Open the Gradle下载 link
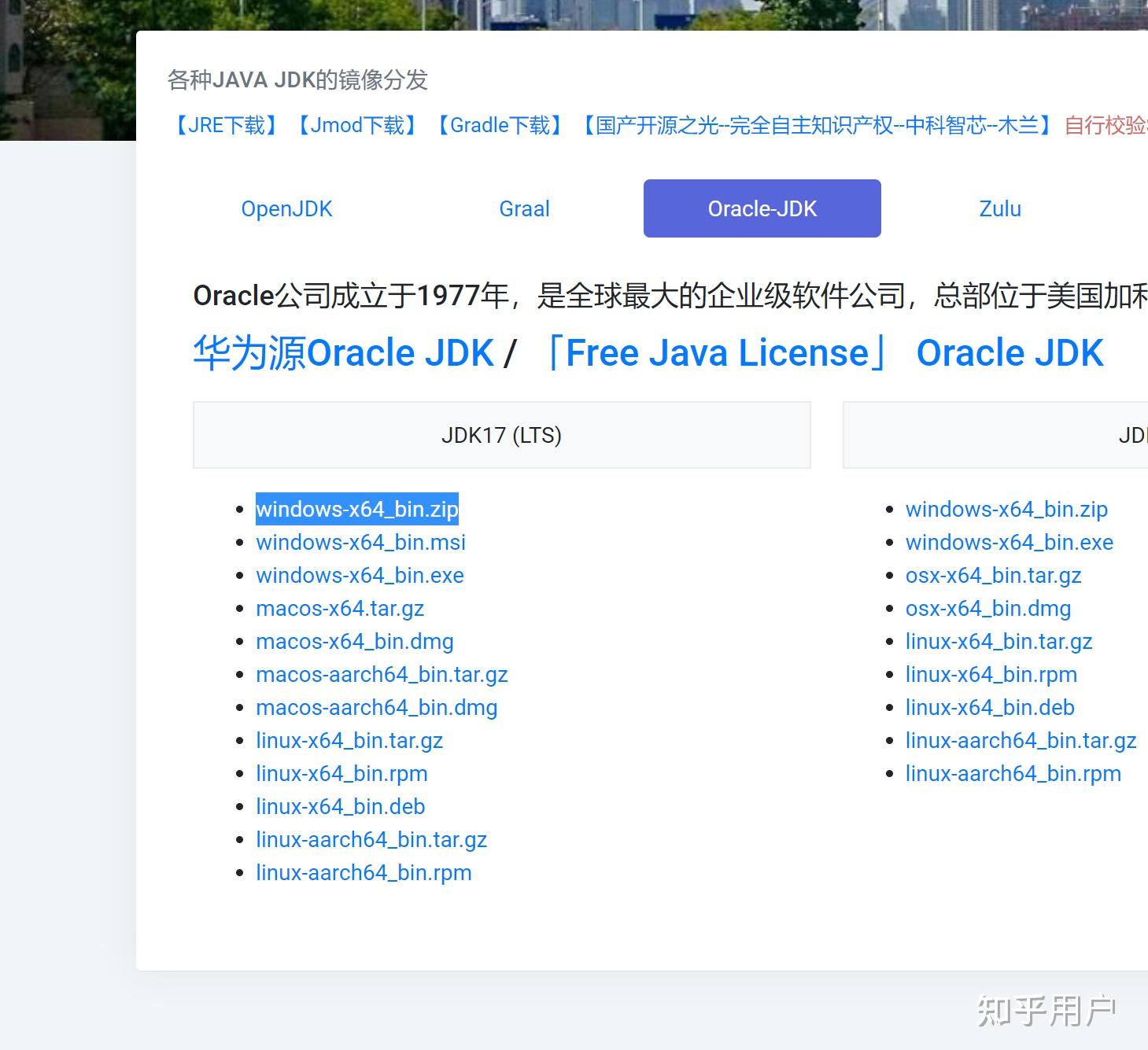The image size is (1148, 1050). click(500, 125)
